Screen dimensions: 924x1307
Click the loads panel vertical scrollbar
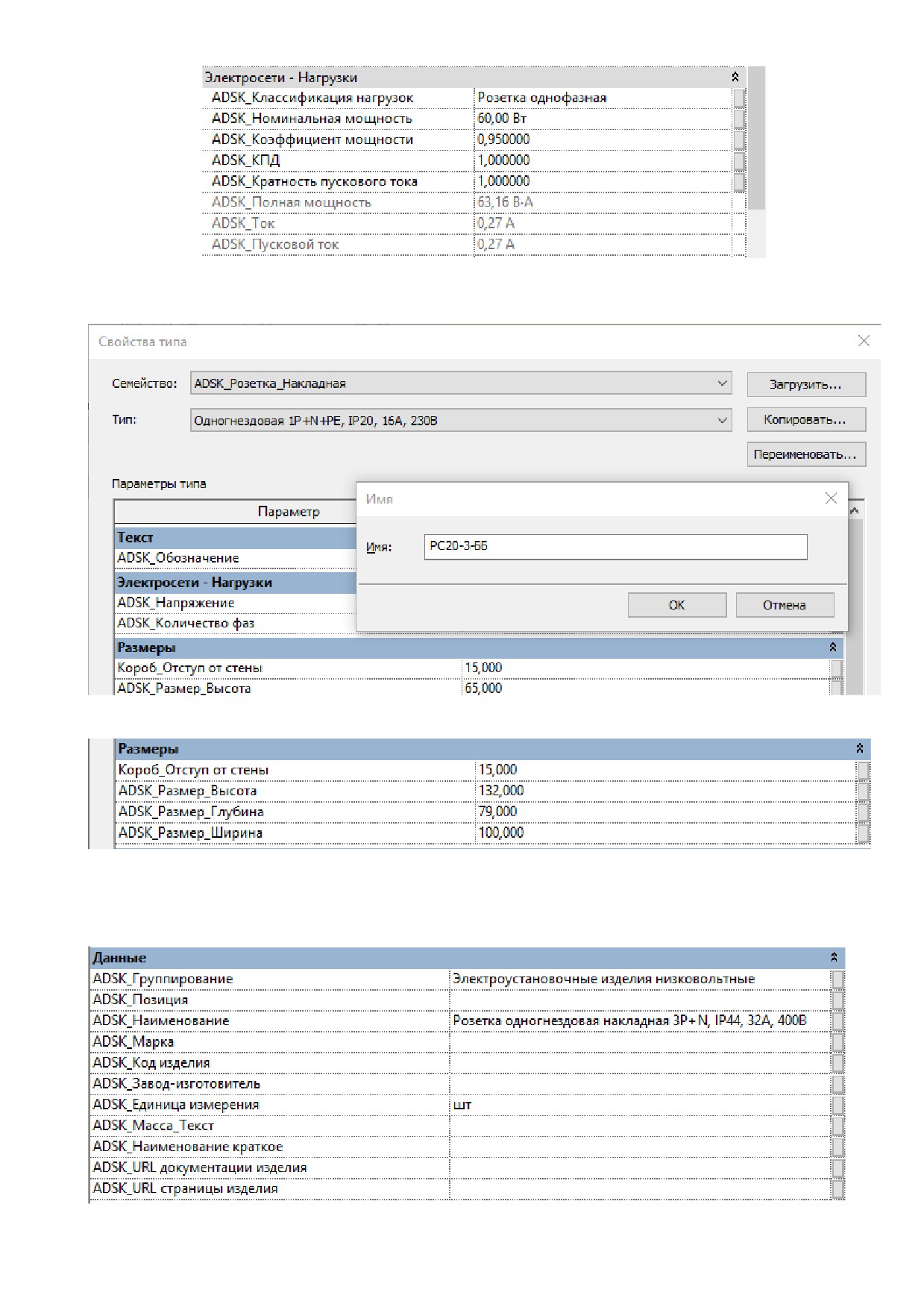pos(756,162)
